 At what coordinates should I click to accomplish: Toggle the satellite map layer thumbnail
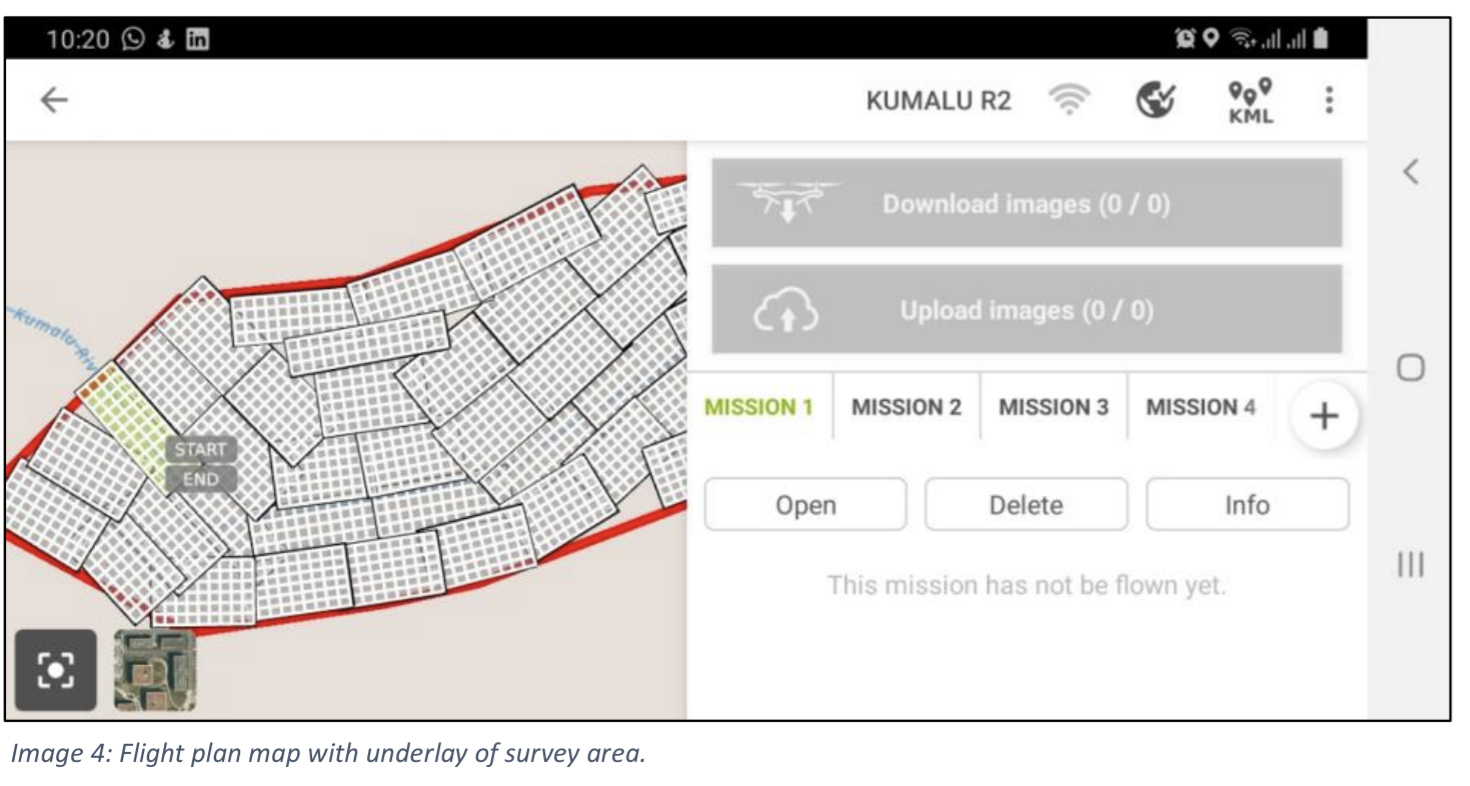tap(155, 670)
